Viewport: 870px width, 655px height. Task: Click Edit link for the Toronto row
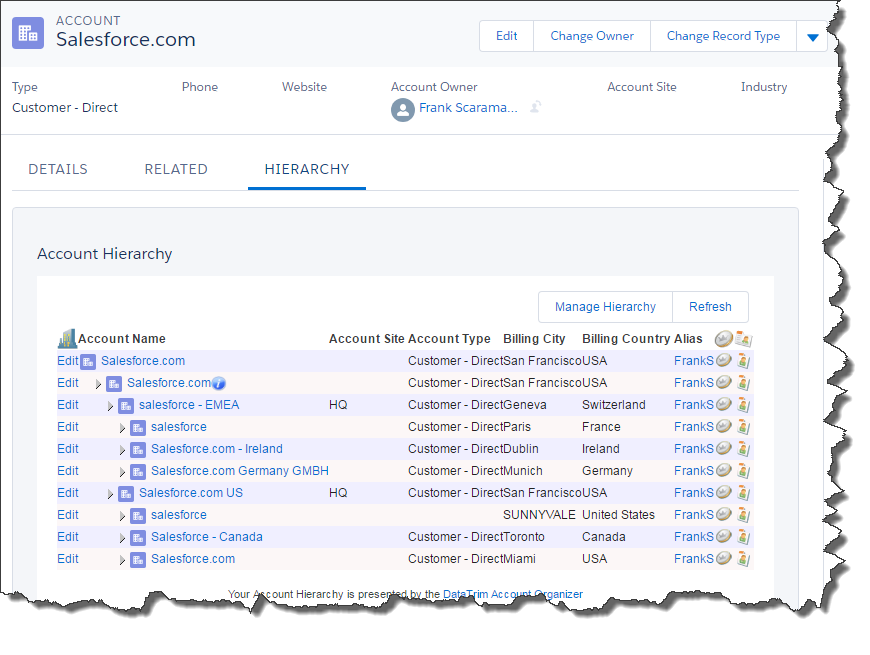coord(68,537)
